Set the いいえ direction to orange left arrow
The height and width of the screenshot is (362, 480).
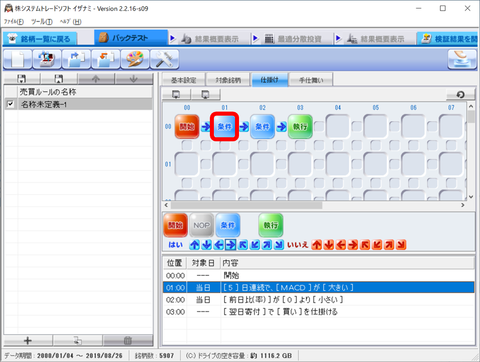coord(341,245)
